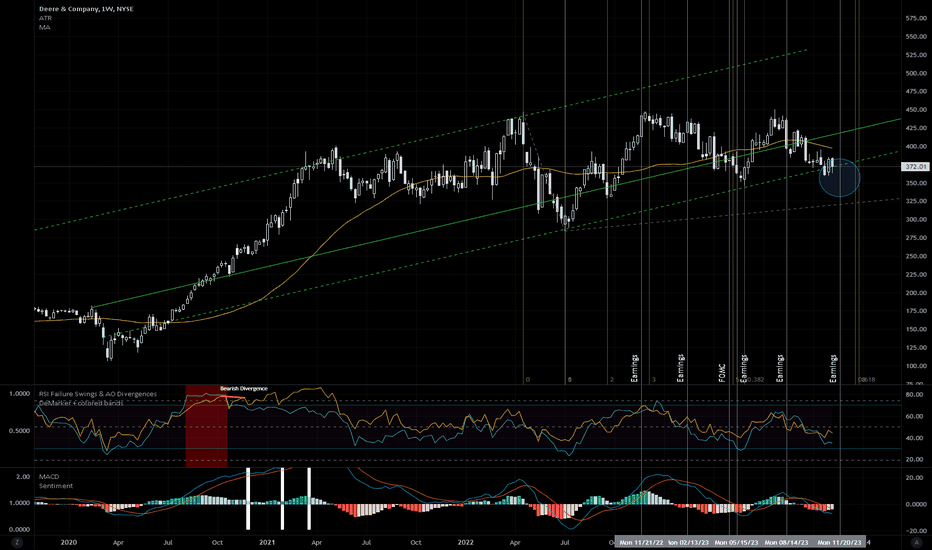Click the -20.00 MACD scale label

(914, 531)
